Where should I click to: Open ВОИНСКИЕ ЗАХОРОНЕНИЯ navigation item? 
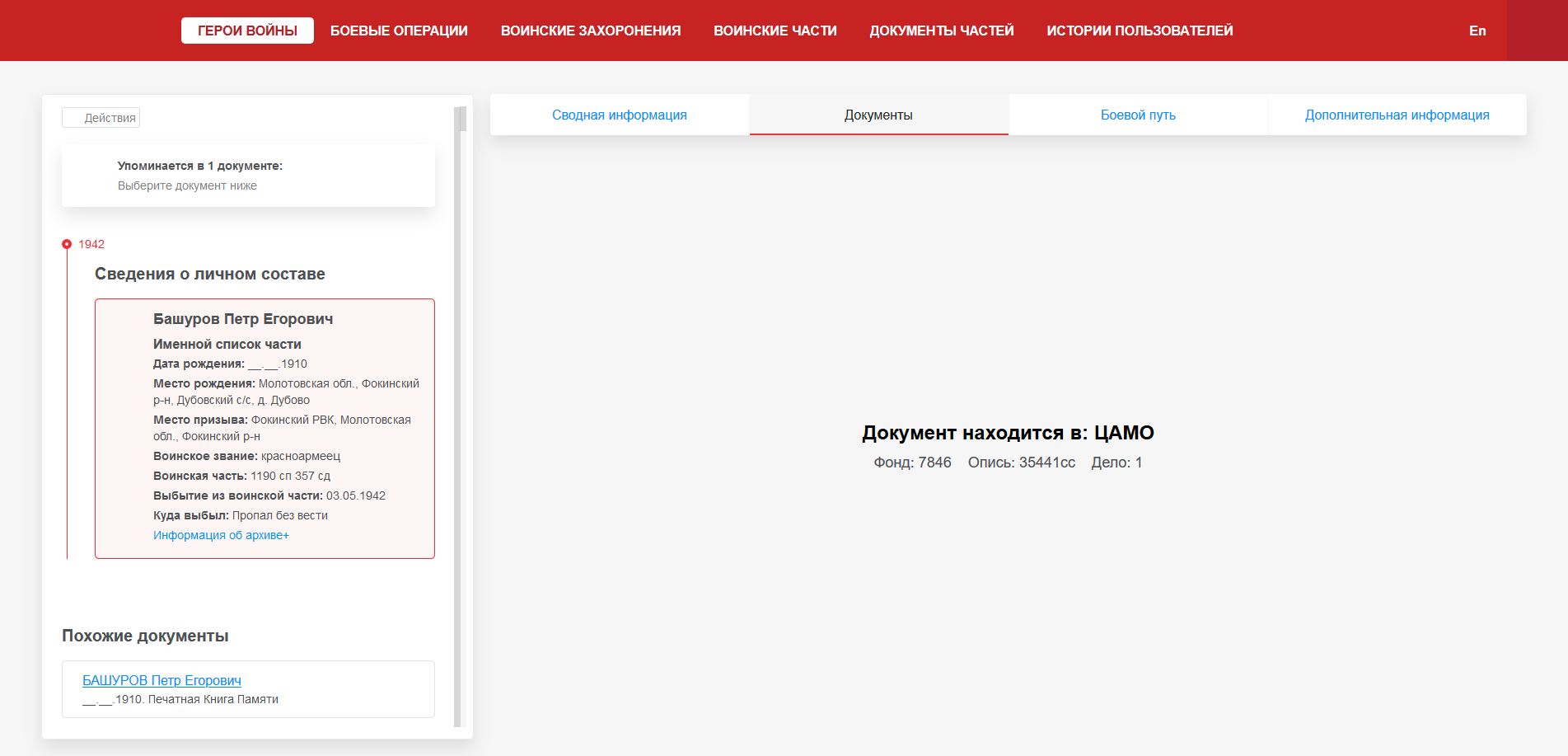pyautogui.click(x=590, y=31)
